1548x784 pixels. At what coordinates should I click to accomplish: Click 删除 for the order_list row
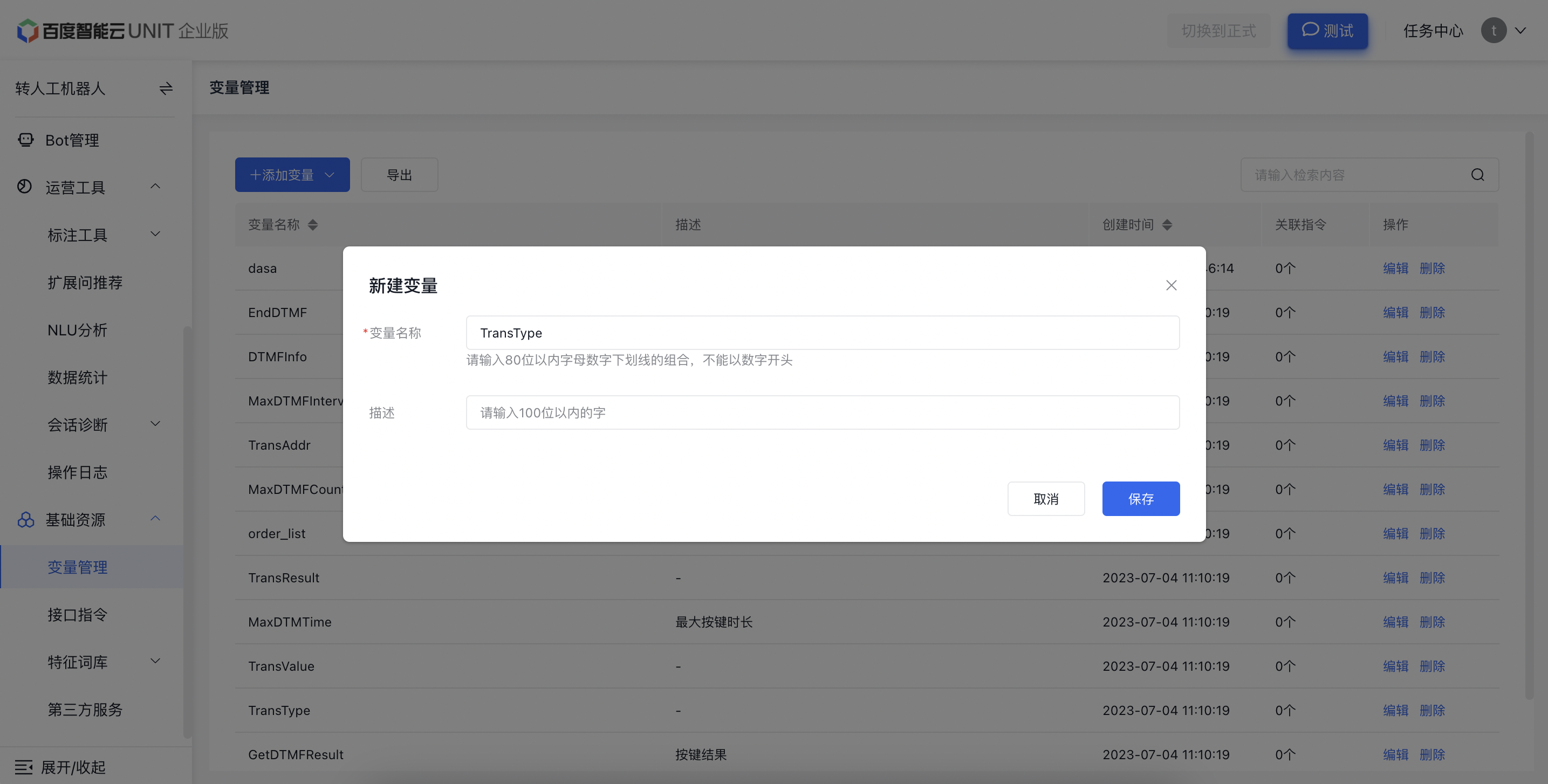[x=1431, y=533]
